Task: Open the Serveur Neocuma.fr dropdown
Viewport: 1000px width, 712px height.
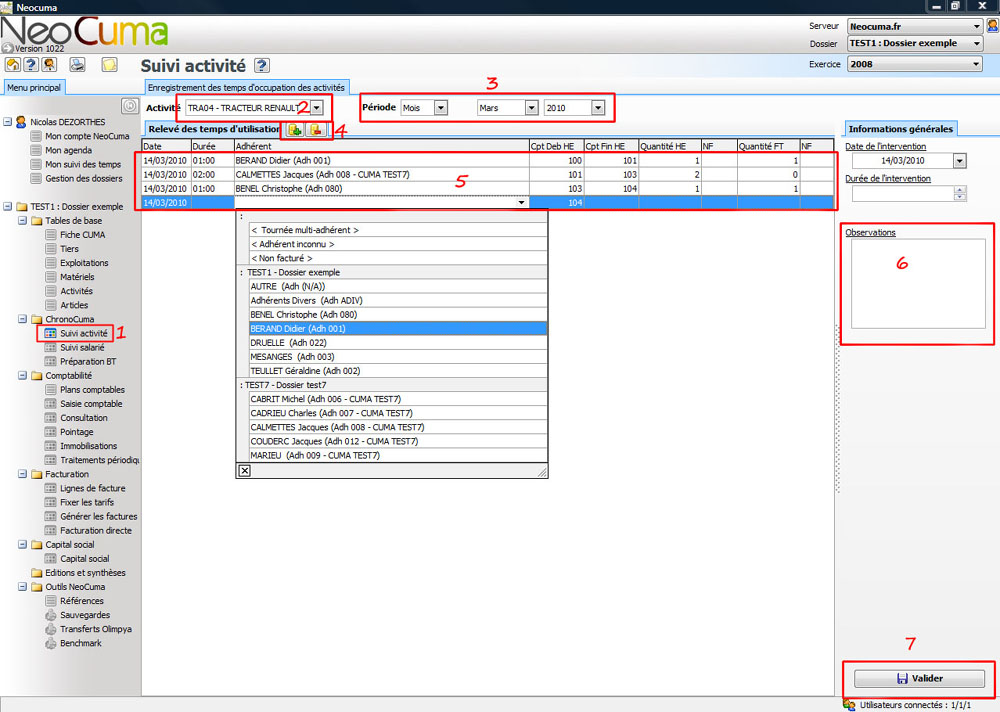Action: pyautogui.click(x=976, y=26)
